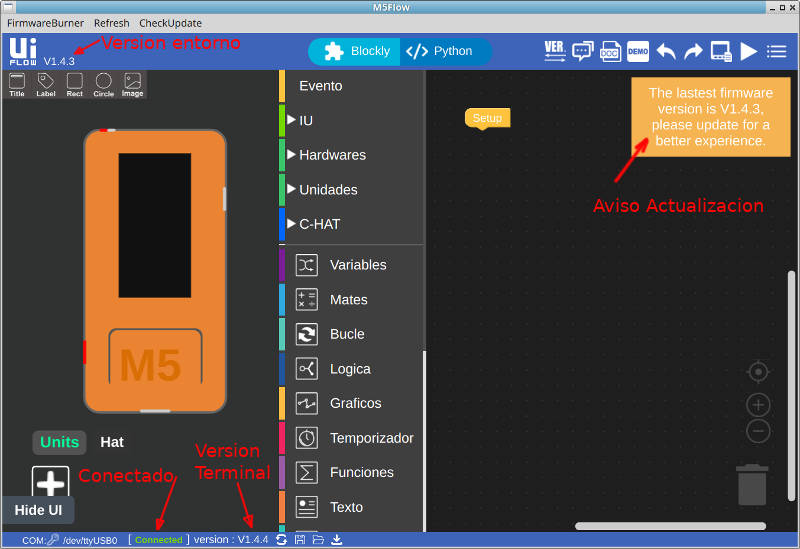Click the workspace vertical scrollbar

(x=791, y=386)
